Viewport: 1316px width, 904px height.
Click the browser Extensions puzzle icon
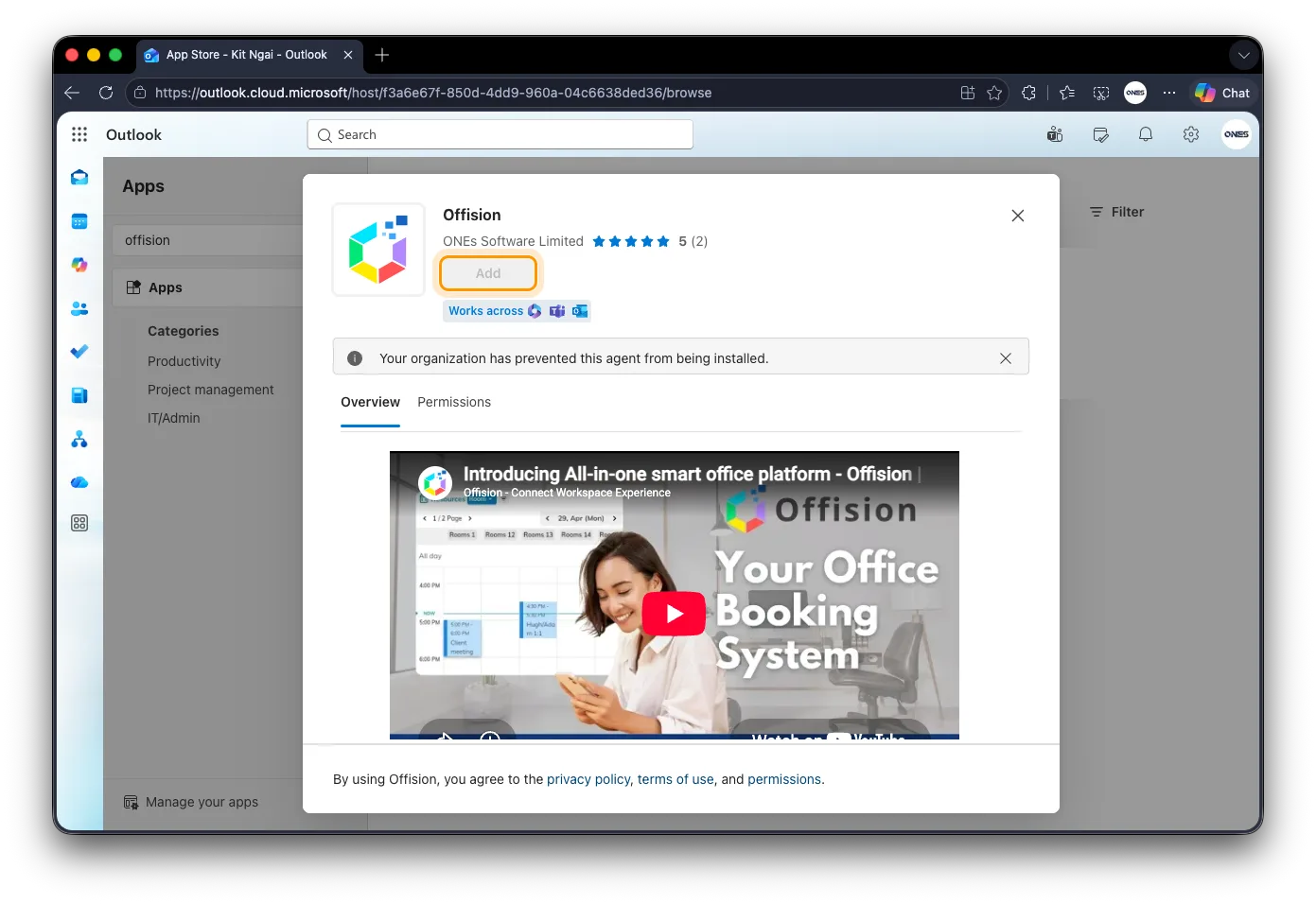[1028, 93]
